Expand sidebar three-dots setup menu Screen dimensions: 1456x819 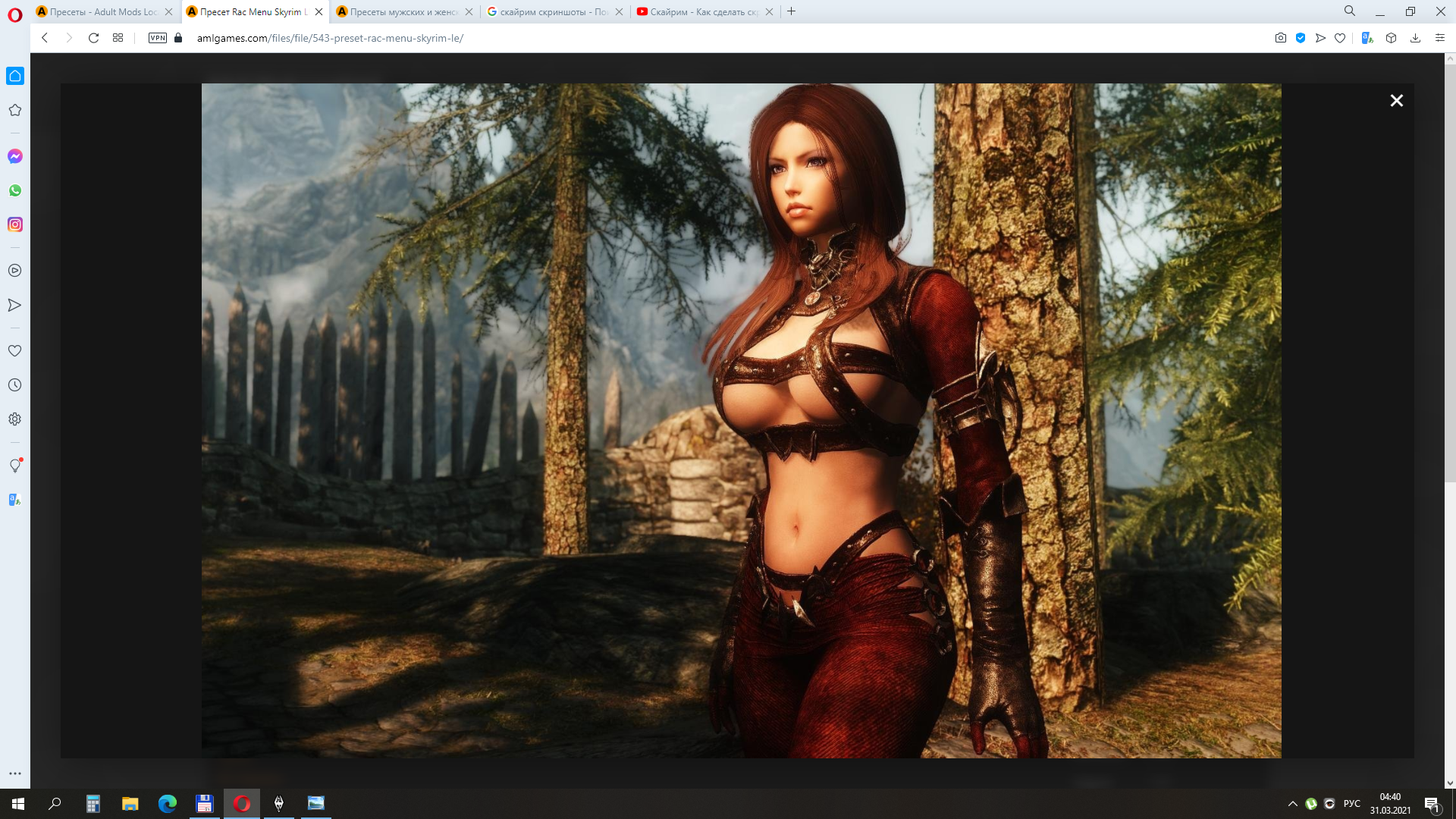click(15, 773)
